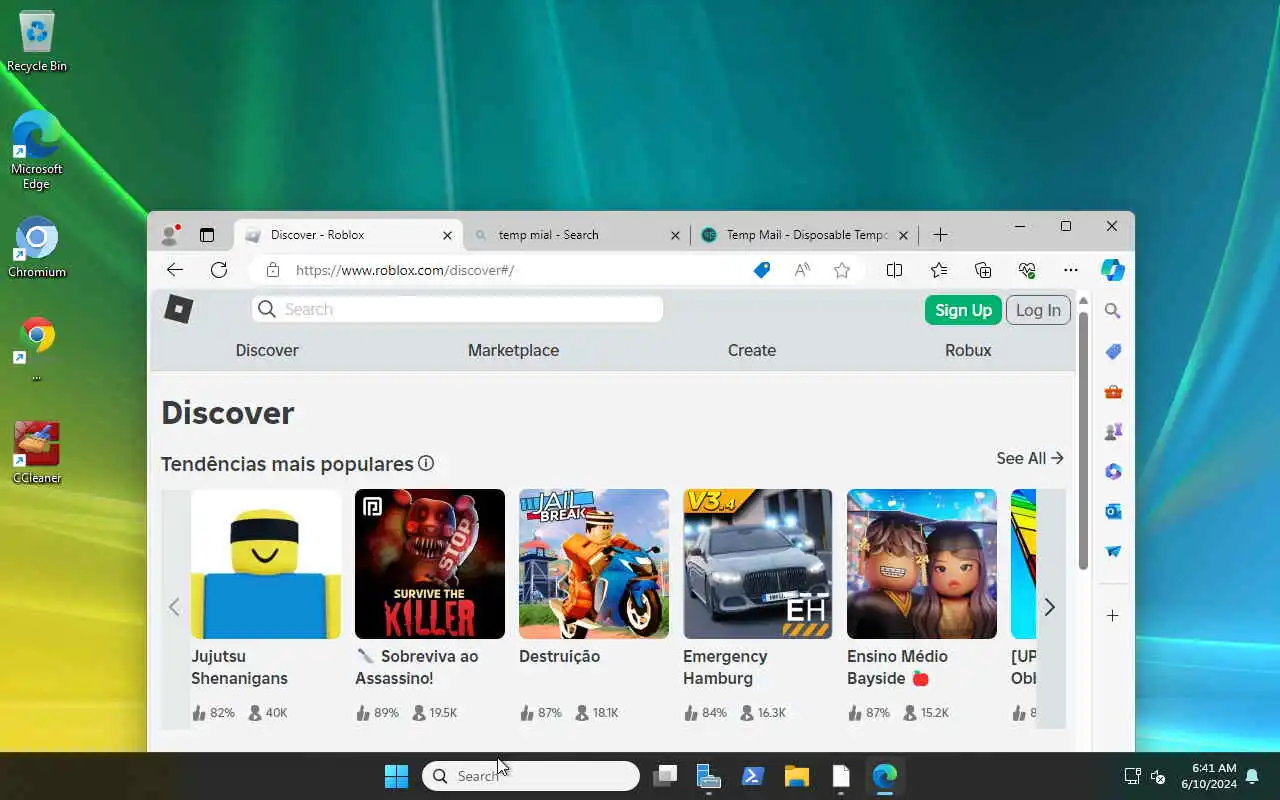Switch to Discover - Roblox tab
Viewport: 1280px width, 800px height.
click(x=348, y=235)
